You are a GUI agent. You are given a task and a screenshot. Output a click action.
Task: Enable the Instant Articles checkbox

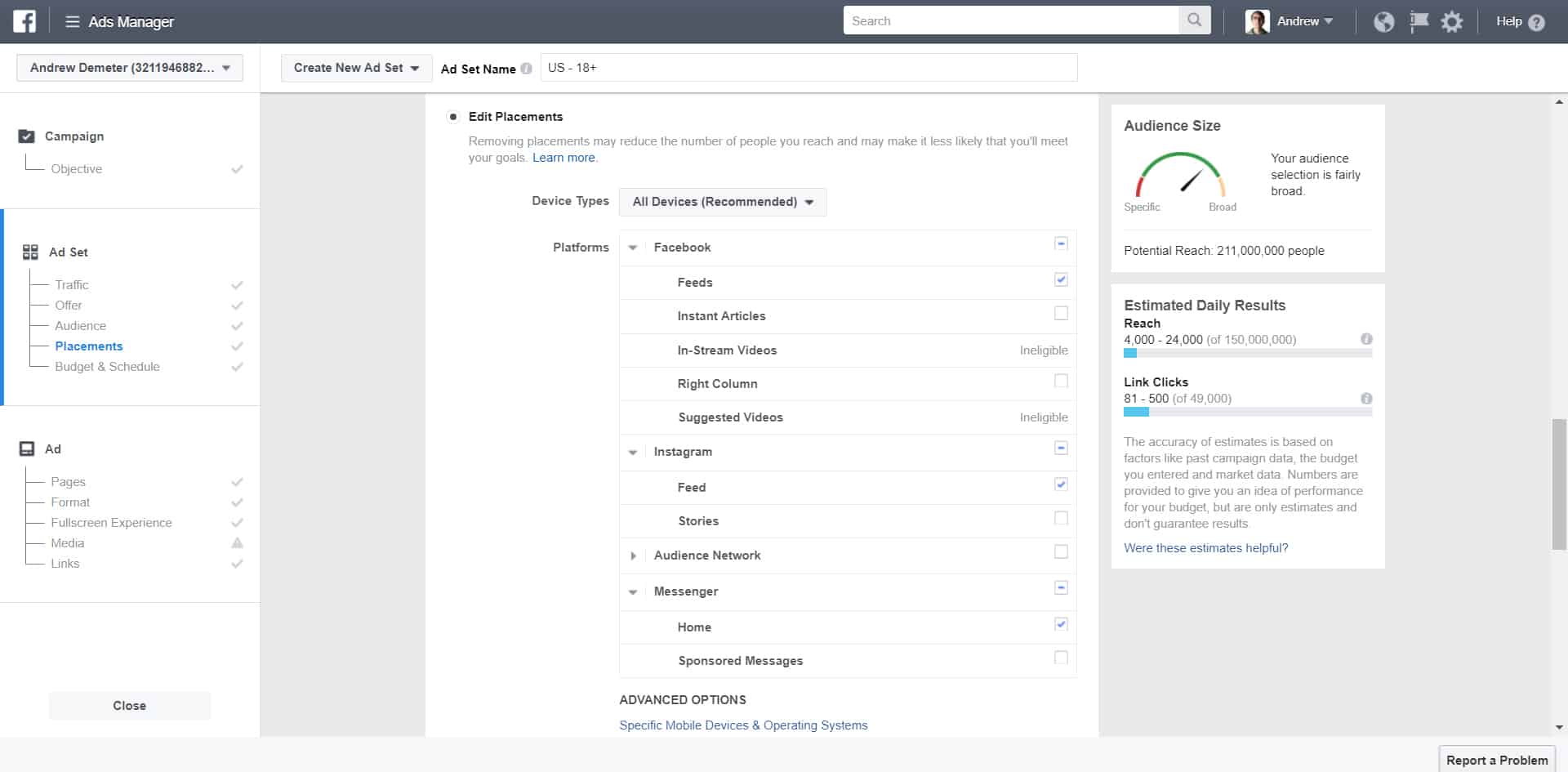(x=1061, y=313)
